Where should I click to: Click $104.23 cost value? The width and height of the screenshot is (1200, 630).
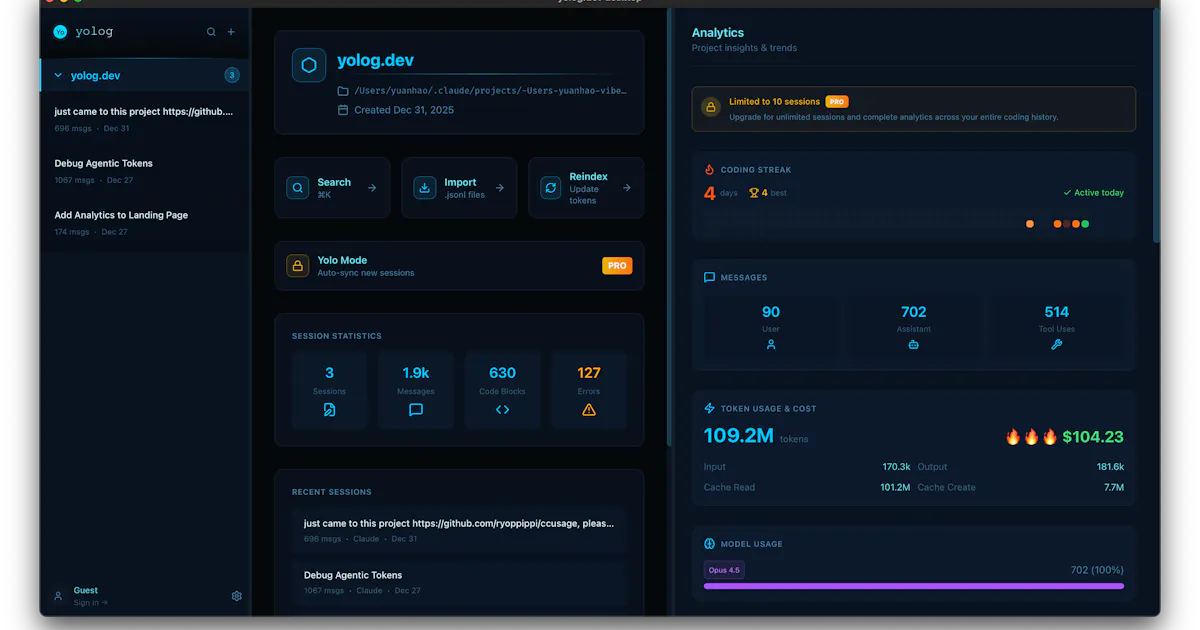tap(1093, 437)
